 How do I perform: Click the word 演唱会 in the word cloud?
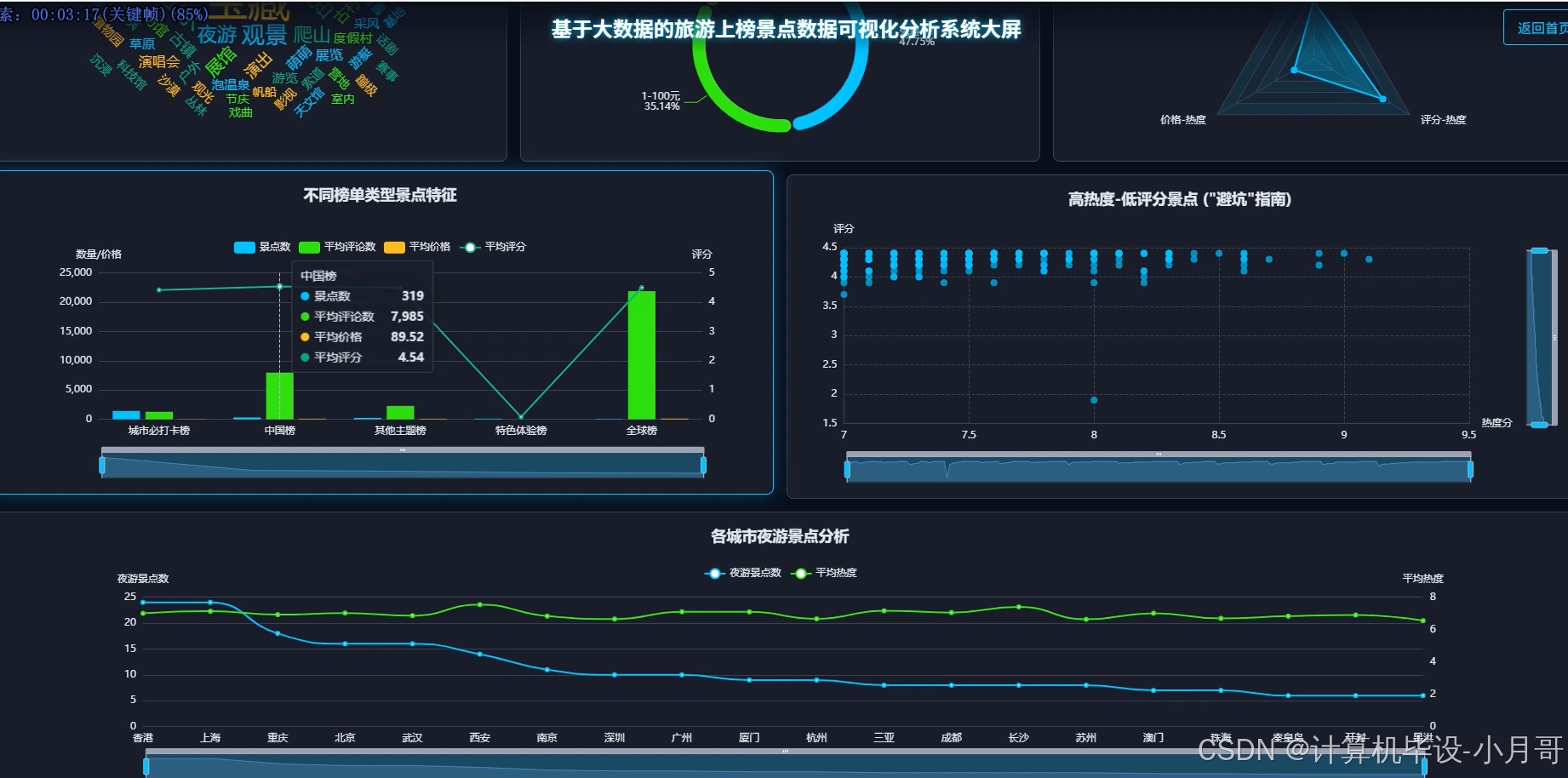(x=159, y=62)
